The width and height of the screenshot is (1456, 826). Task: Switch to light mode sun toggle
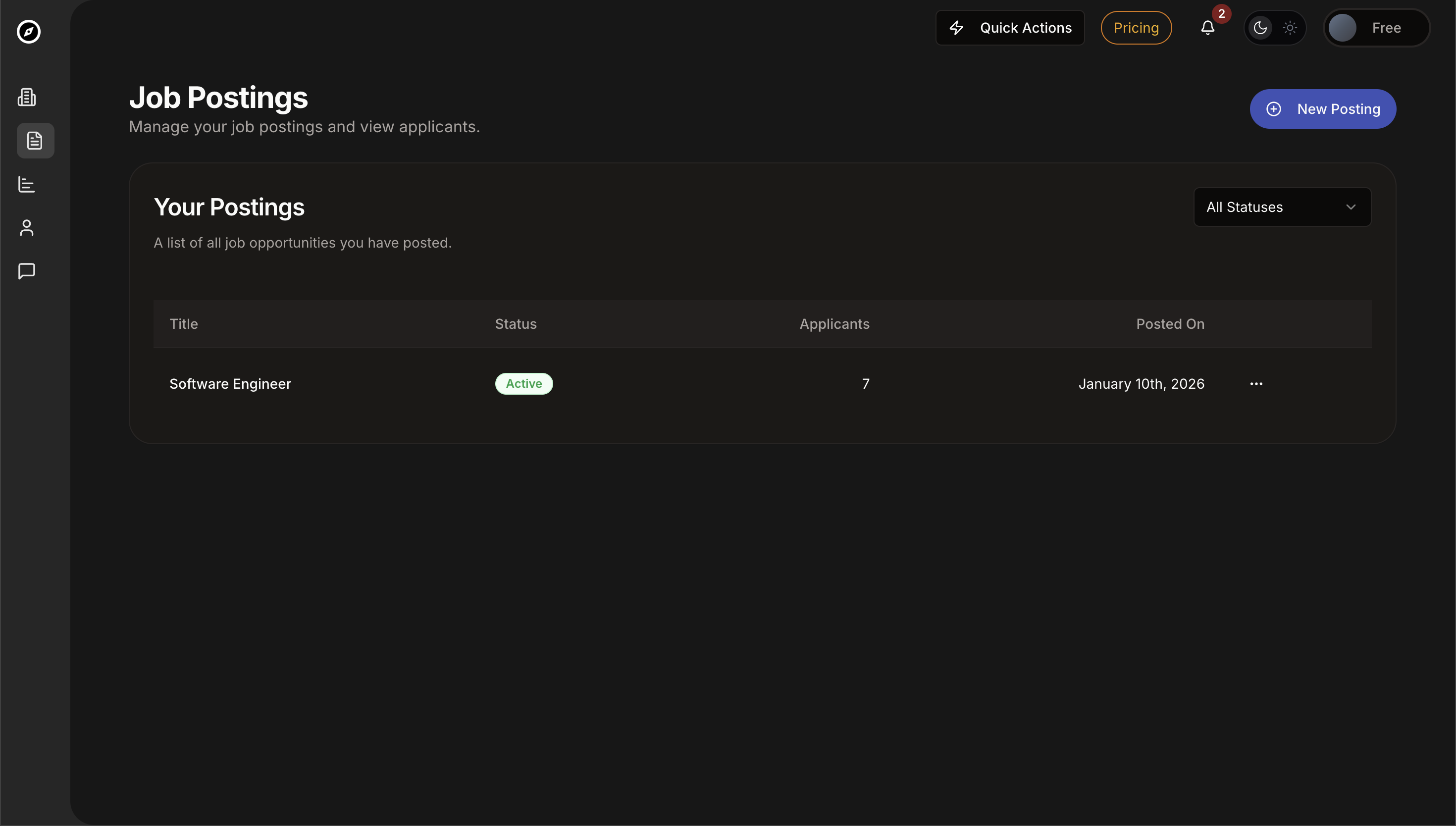(1290, 28)
